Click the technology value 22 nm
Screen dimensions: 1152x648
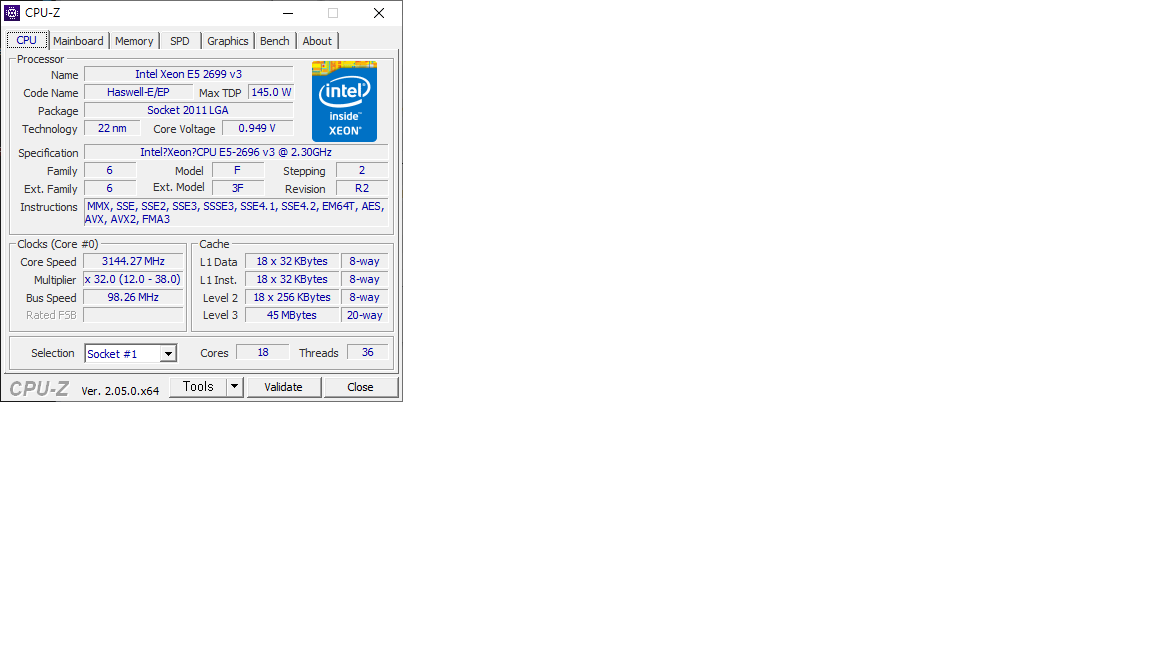[x=112, y=129]
